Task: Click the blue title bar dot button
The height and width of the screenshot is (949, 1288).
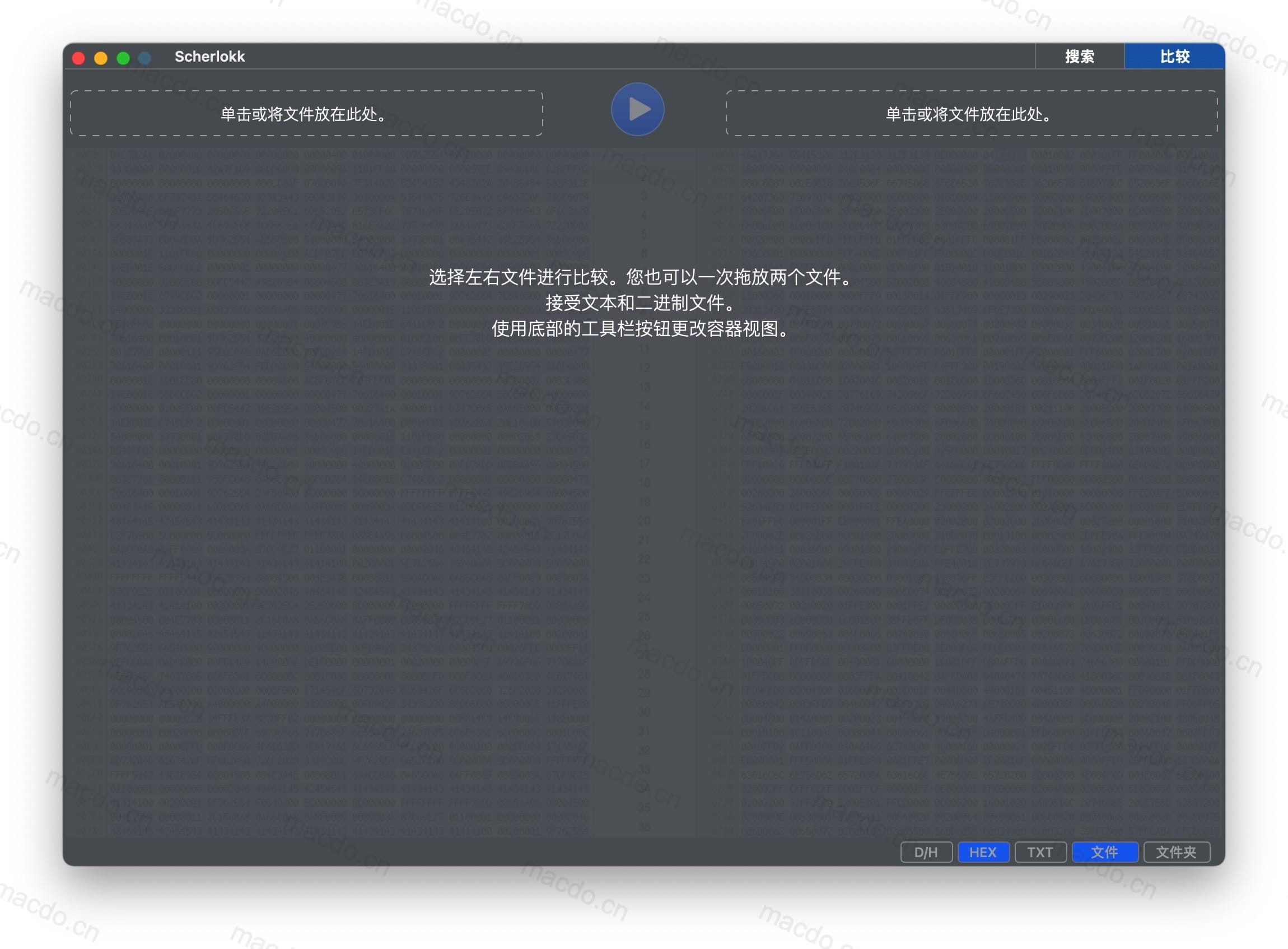Action: point(144,58)
